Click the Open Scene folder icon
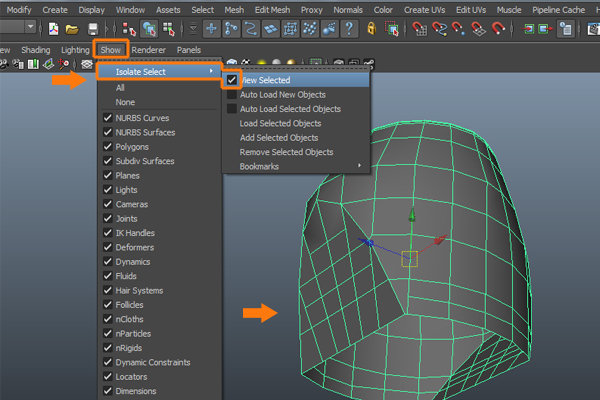This screenshot has height=400, width=600. 72,29
